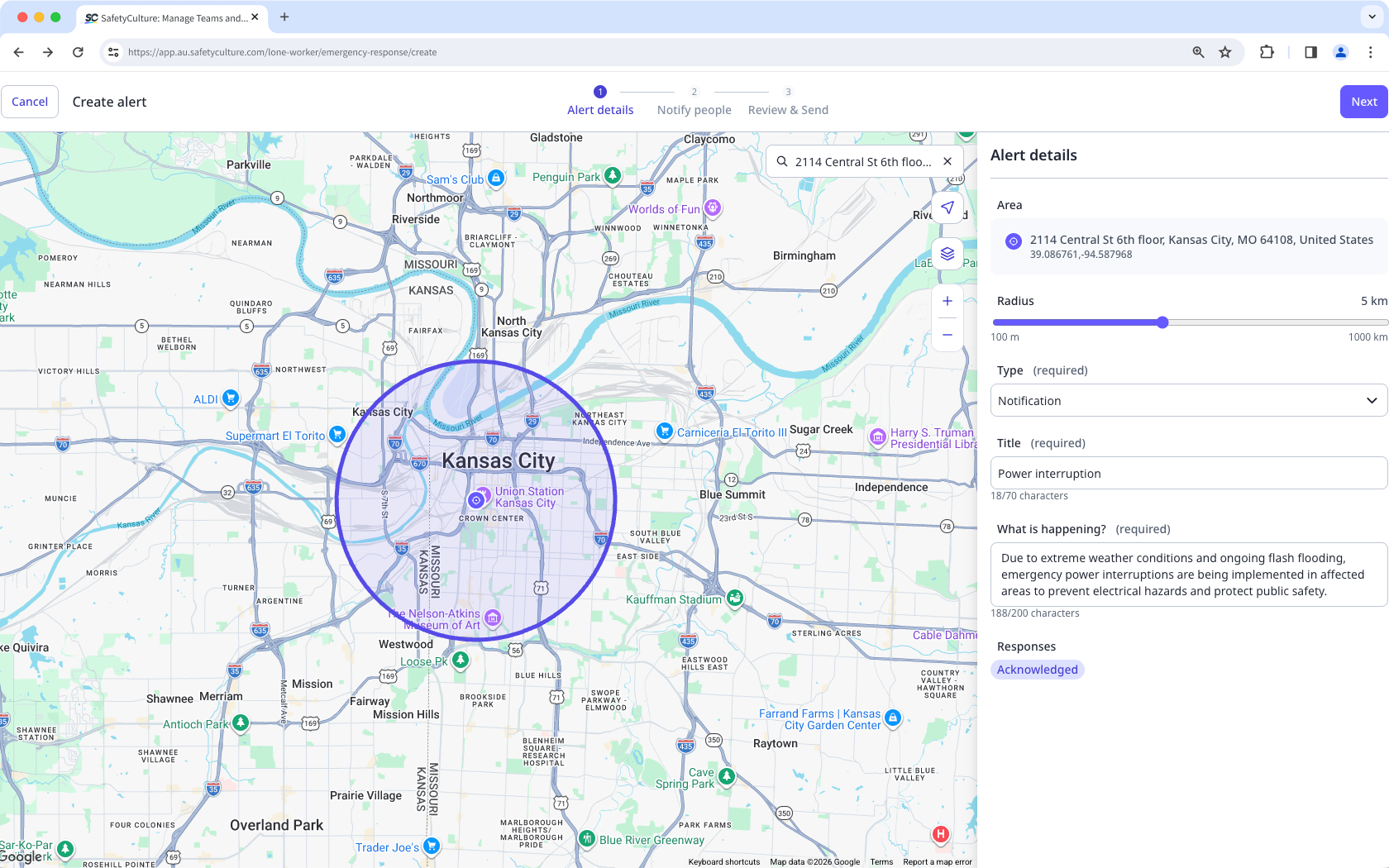Go to the Review & Send step
The width and height of the screenshot is (1389, 868).
pyautogui.click(x=788, y=102)
